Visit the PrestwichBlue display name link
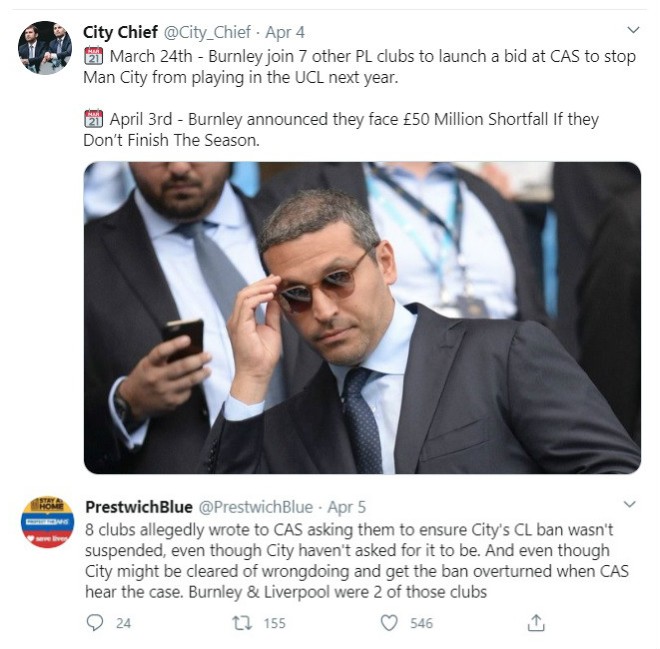The height and width of the screenshot is (649, 660). pos(139,506)
